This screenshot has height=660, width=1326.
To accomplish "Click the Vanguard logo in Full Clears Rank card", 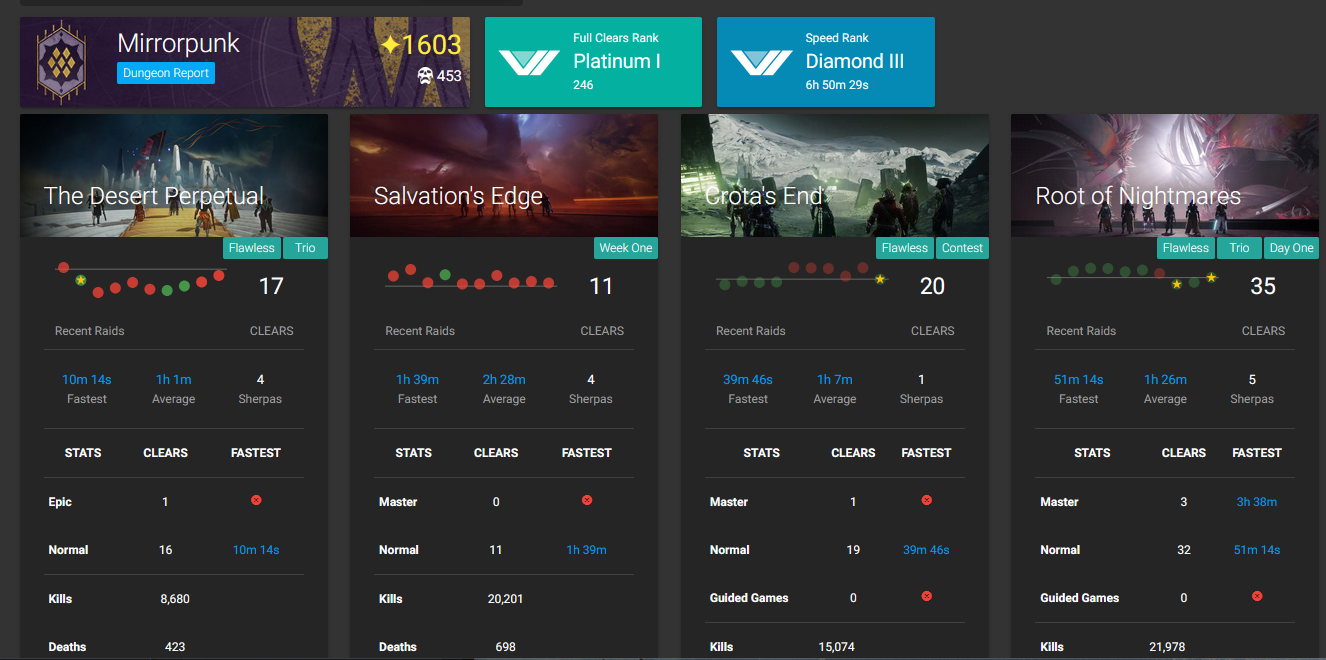I will [x=529, y=62].
